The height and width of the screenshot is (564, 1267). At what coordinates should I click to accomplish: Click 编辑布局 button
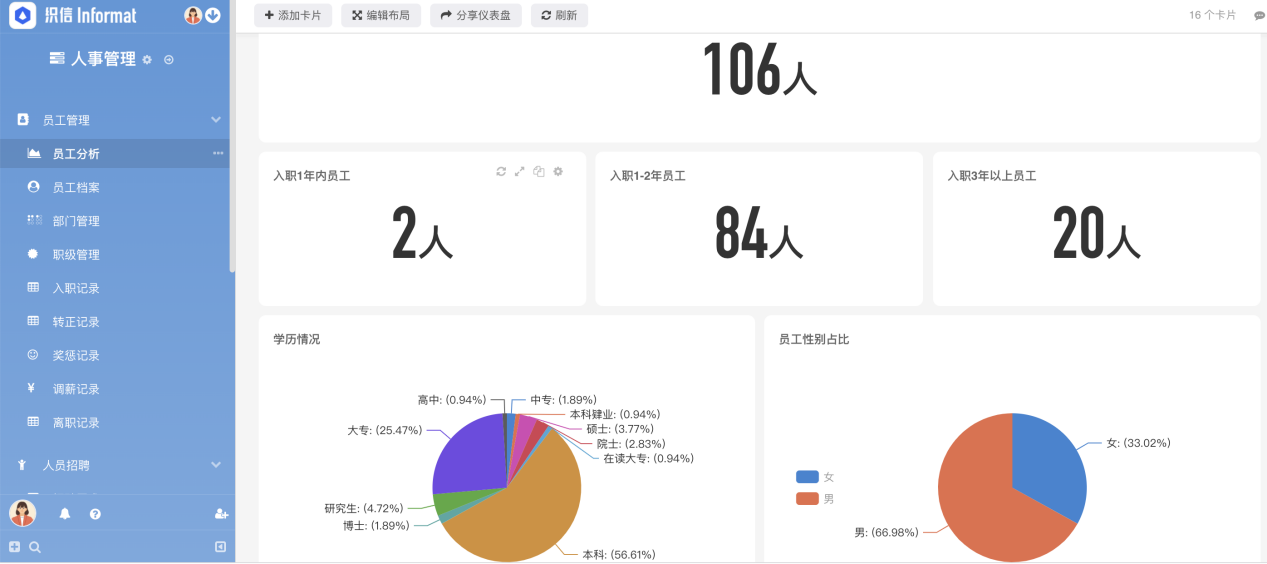tap(380, 15)
